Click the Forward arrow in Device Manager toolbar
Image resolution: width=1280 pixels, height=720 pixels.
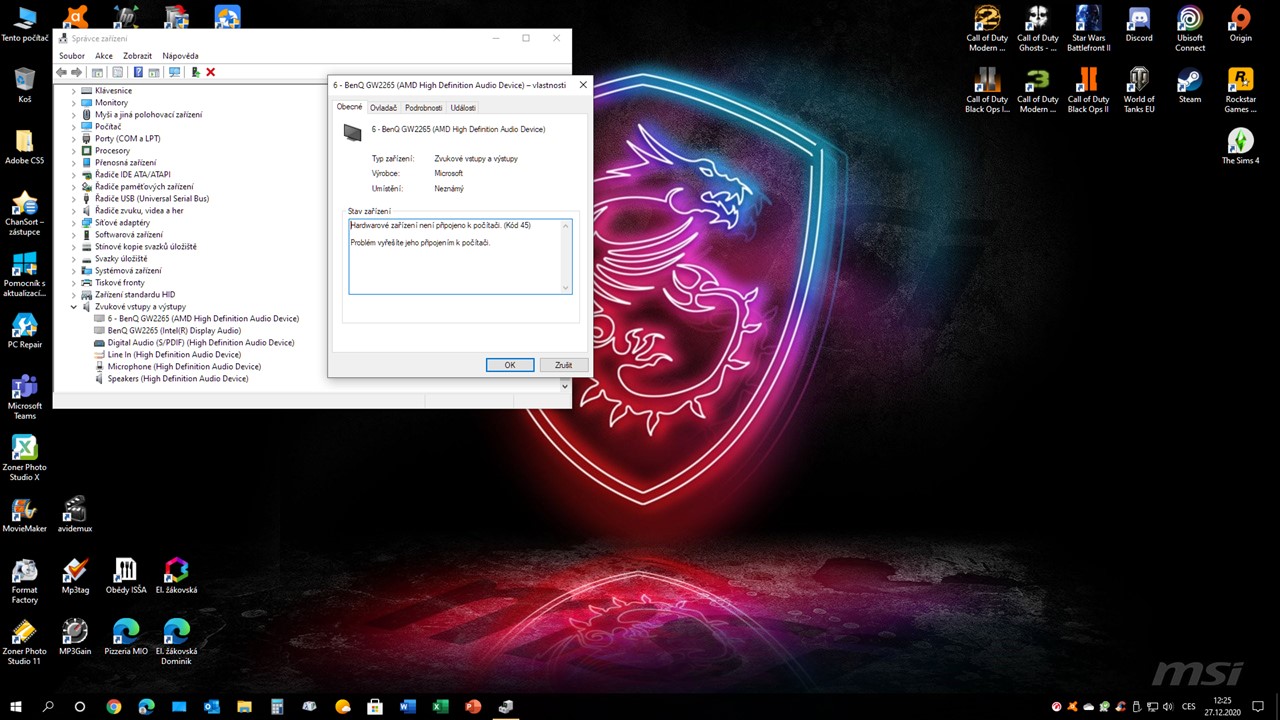[x=76, y=72]
